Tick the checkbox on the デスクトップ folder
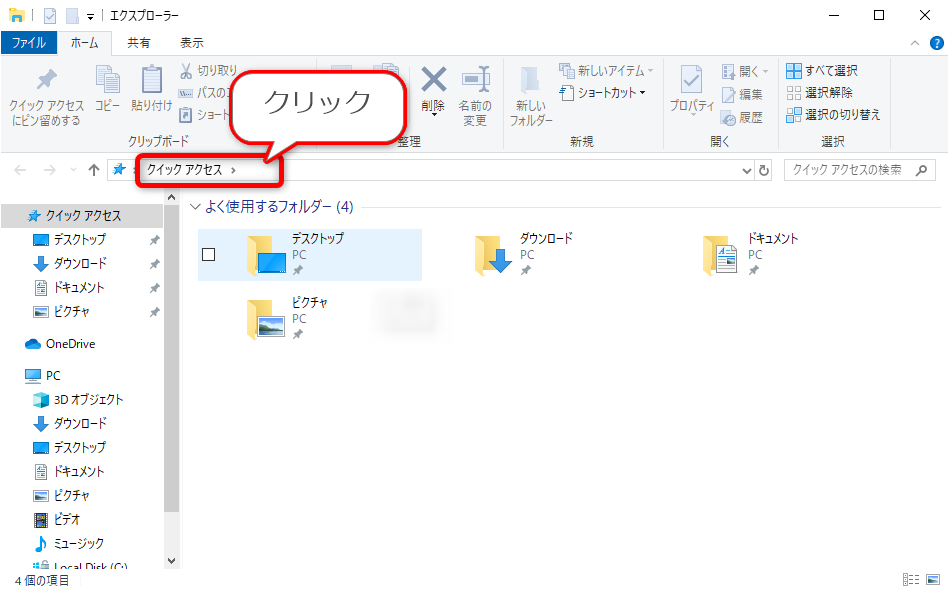The height and width of the screenshot is (593, 949). point(208,254)
